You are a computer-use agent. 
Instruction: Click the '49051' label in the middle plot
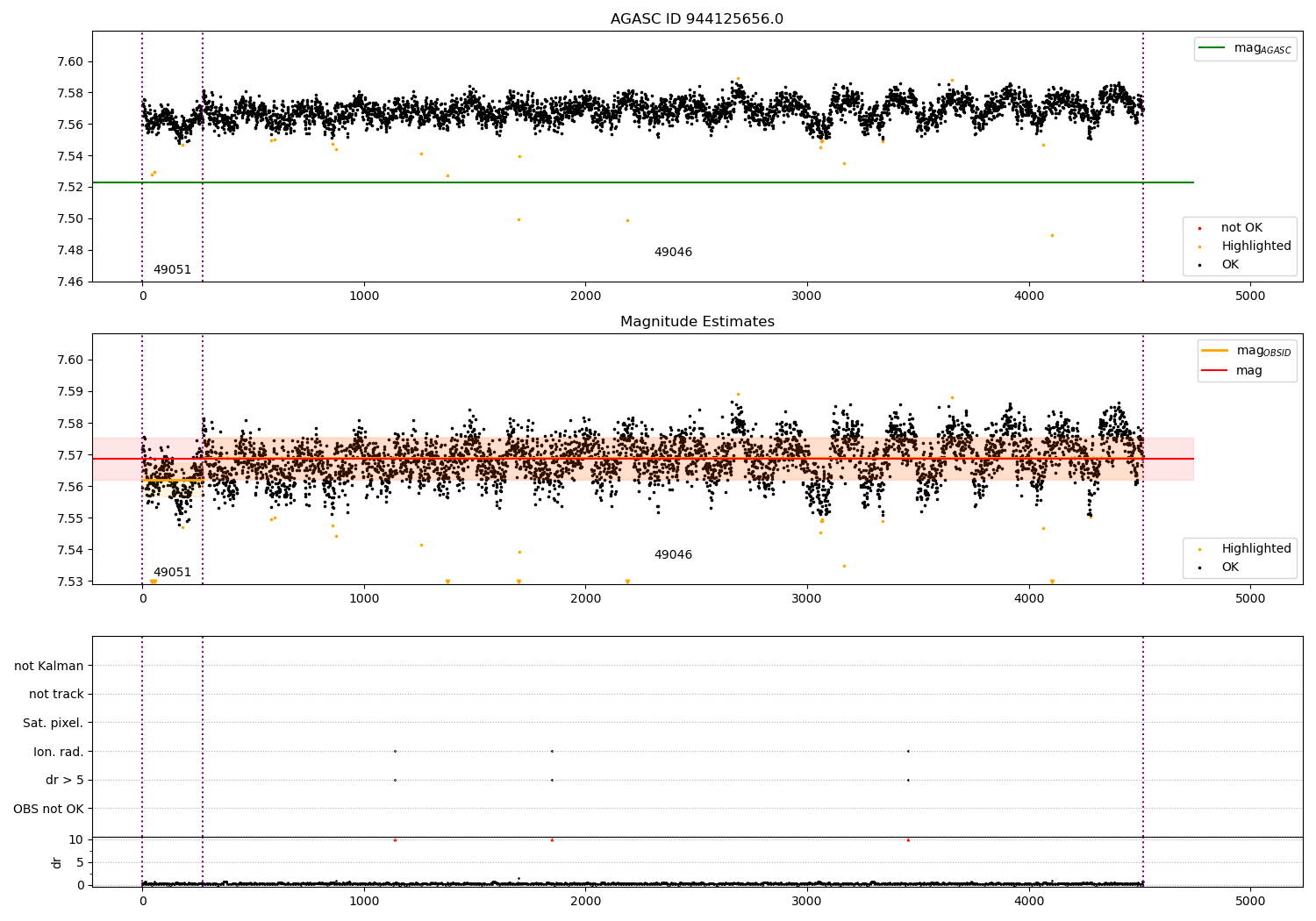[172, 573]
